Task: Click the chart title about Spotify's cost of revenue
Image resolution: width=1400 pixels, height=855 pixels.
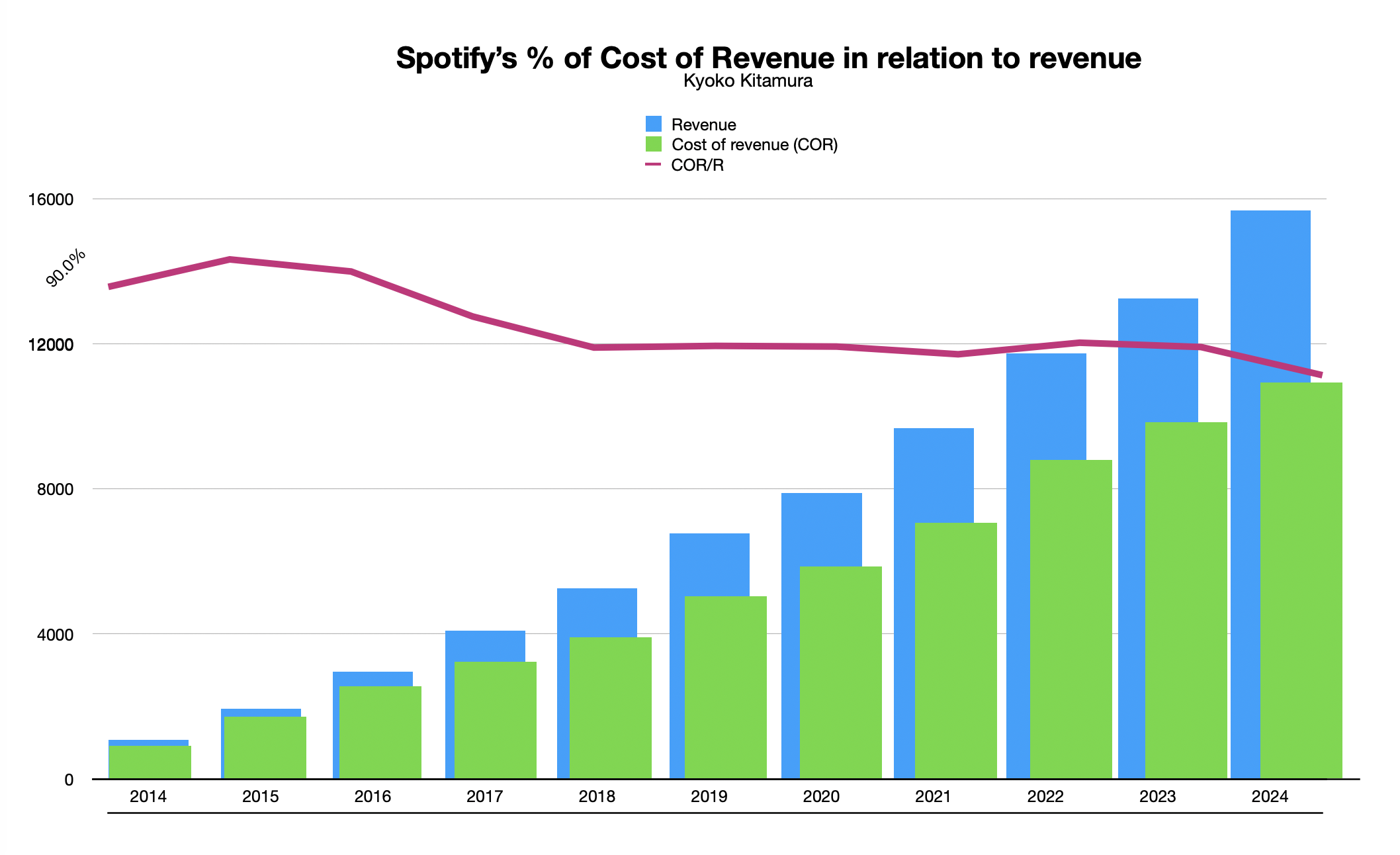Action: click(x=768, y=58)
